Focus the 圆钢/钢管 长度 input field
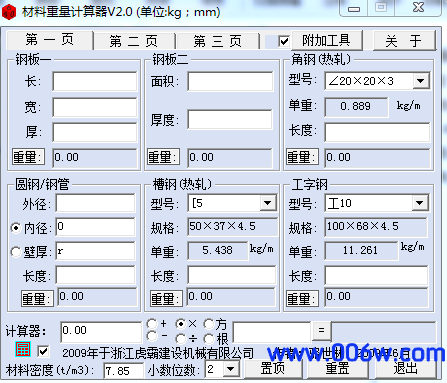 (95, 275)
